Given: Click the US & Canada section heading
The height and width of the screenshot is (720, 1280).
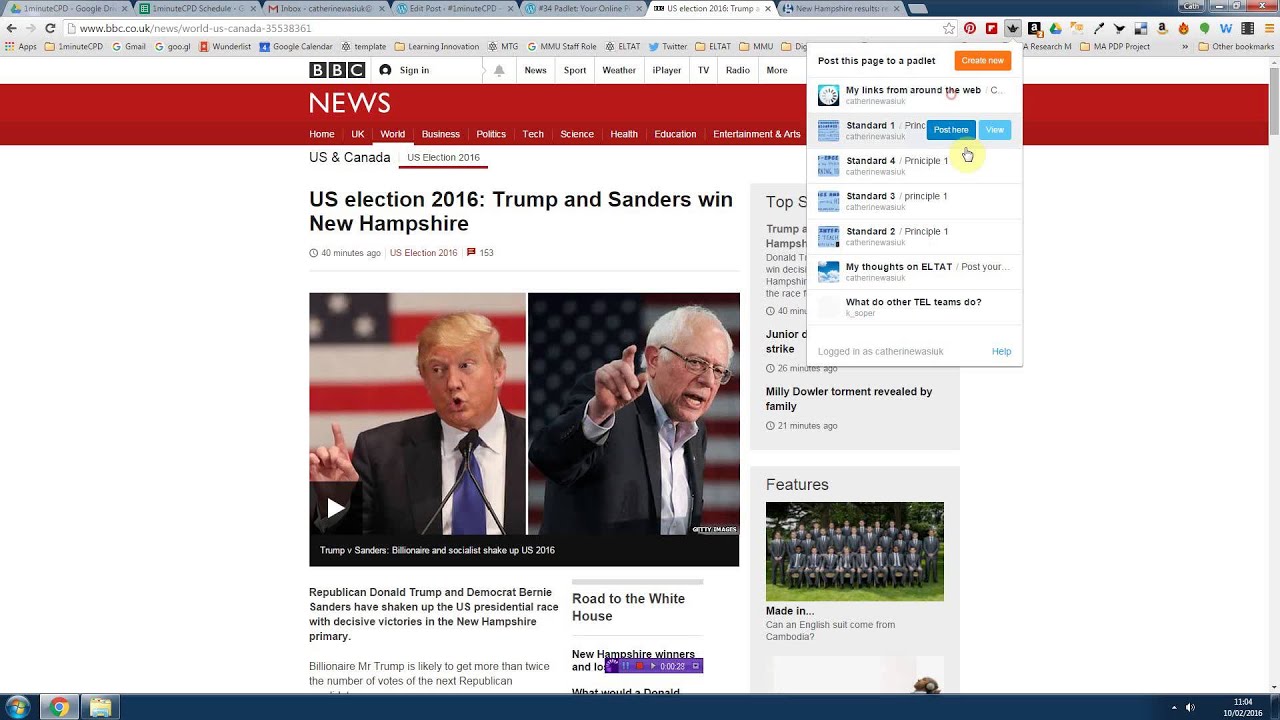Looking at the screenshot, I should point(349,158).
